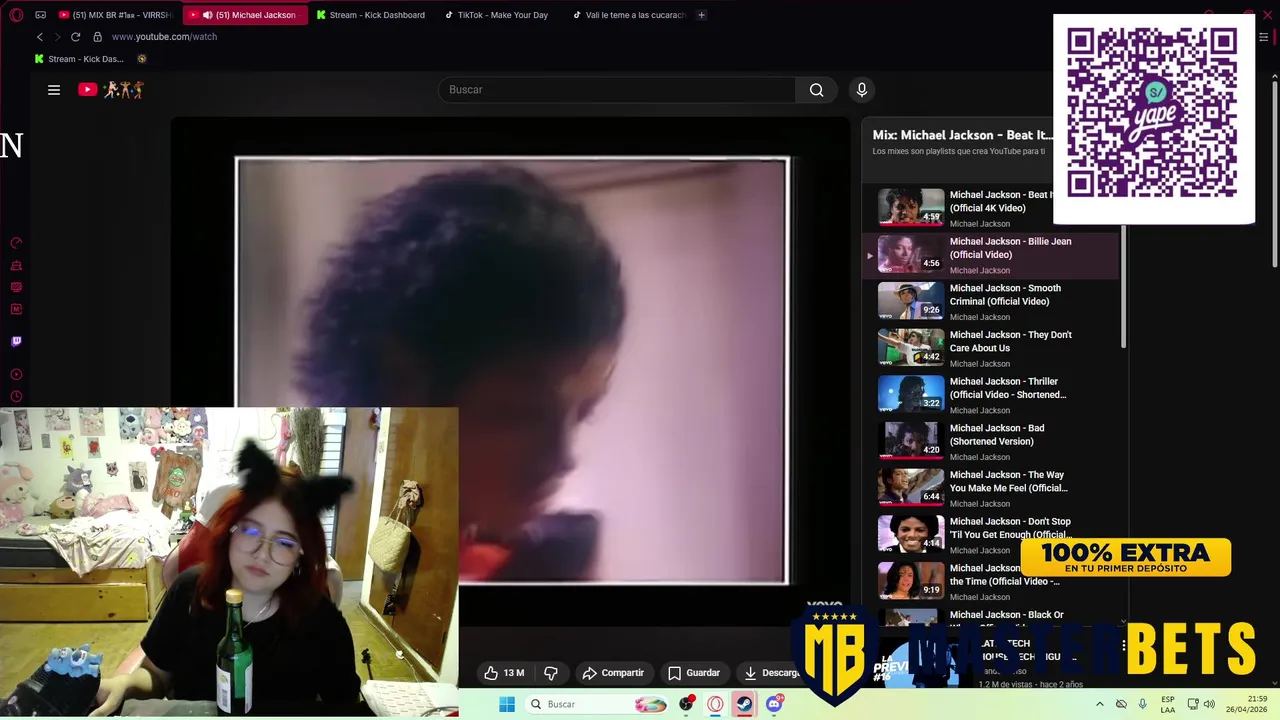Switch to the Vali le teme TikTok tab
The height and width of the screenshot is (720, 1280).
click(629, 15)
